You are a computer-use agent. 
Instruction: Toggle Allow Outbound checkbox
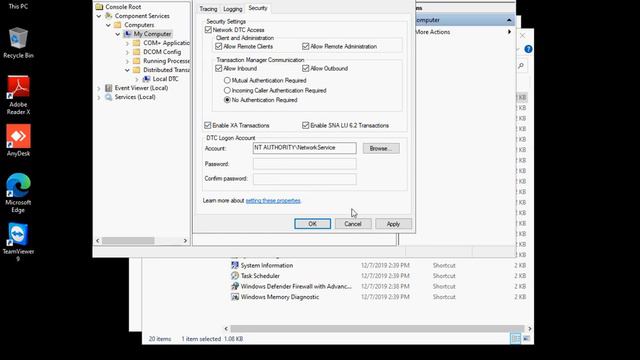[x=306, y=68]
